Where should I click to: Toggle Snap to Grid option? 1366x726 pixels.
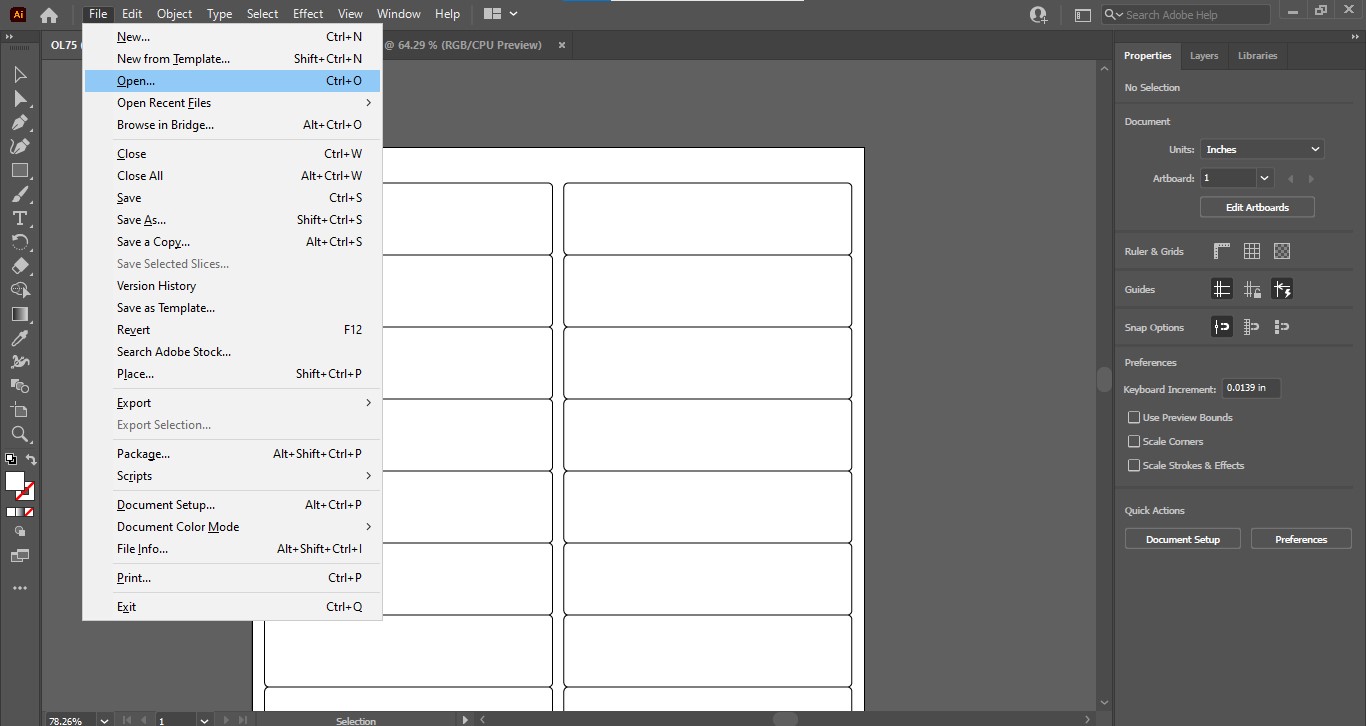[x=1252, y=327]
